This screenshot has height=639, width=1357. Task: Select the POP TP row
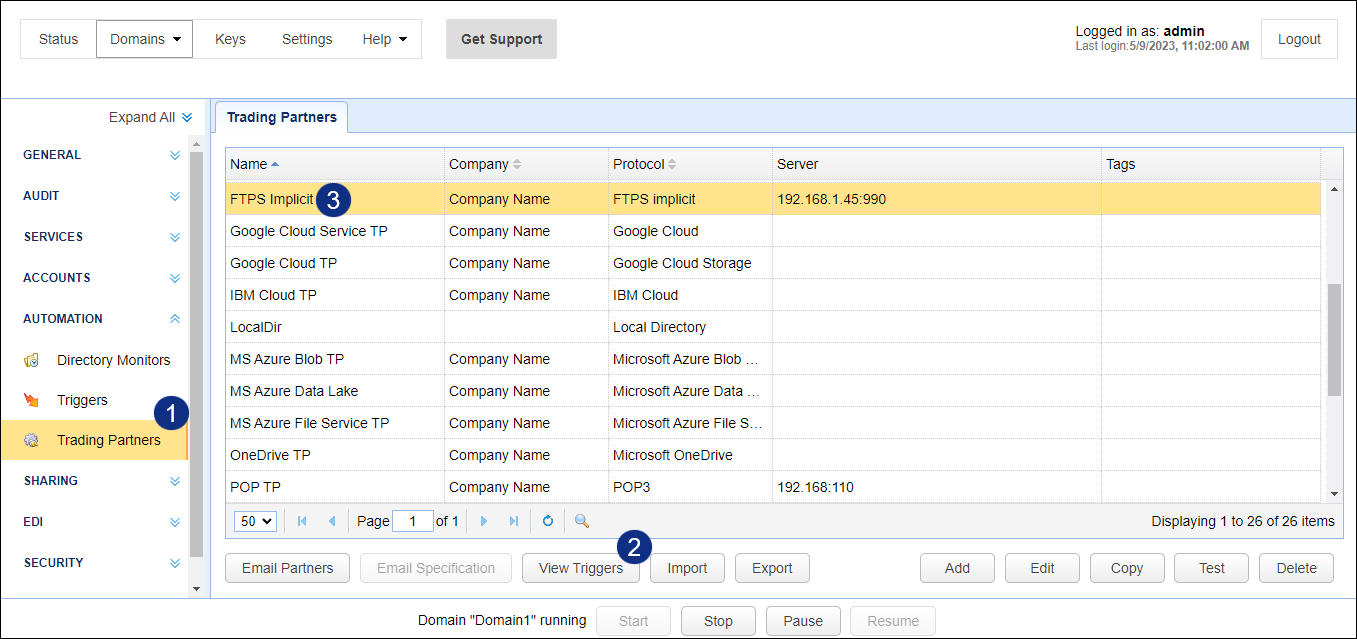point(773,487)
